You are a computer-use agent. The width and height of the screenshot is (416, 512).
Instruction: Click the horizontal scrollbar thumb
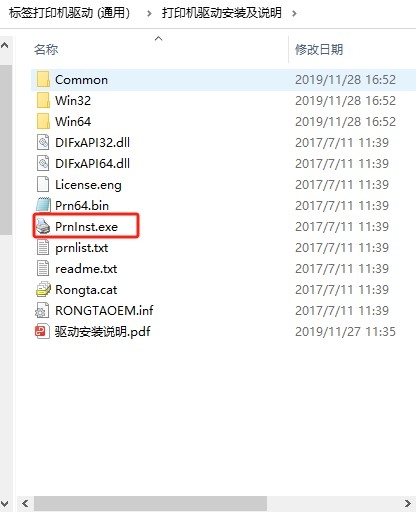click(150, 503)
